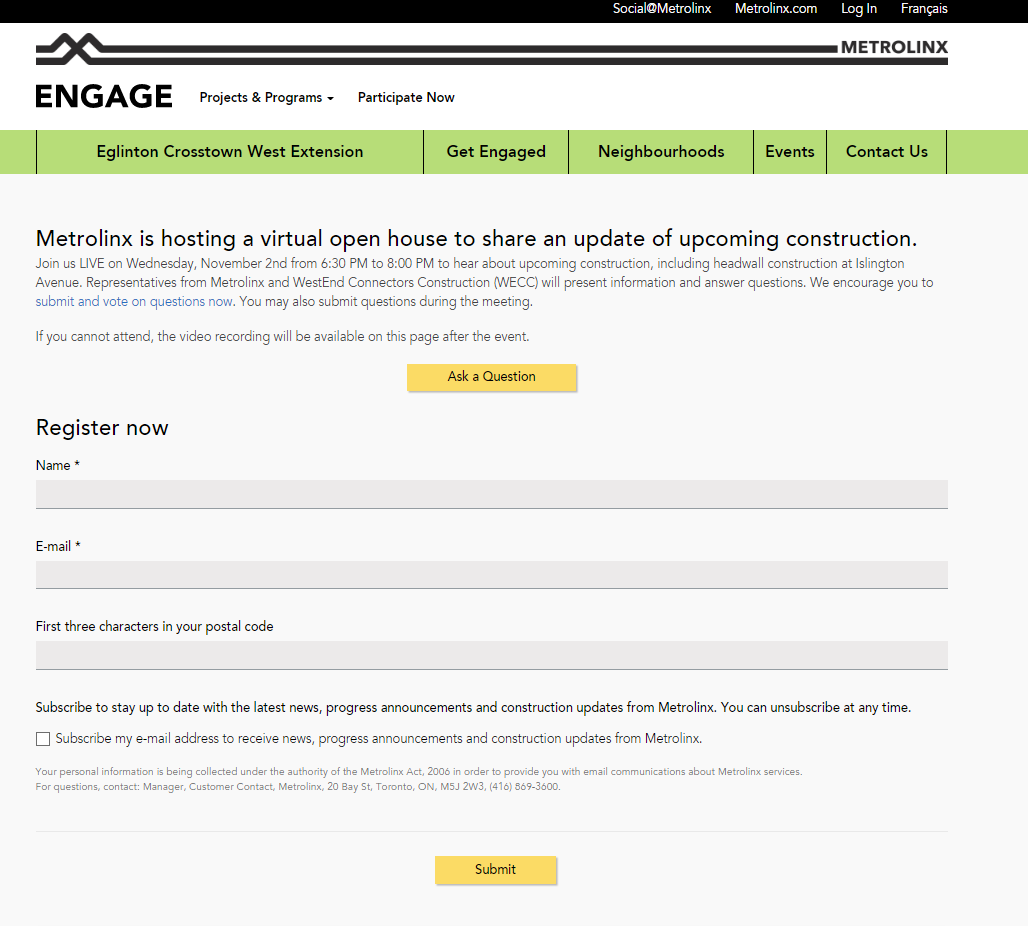Visit the Metrolinx.com link

click(776, 9)
